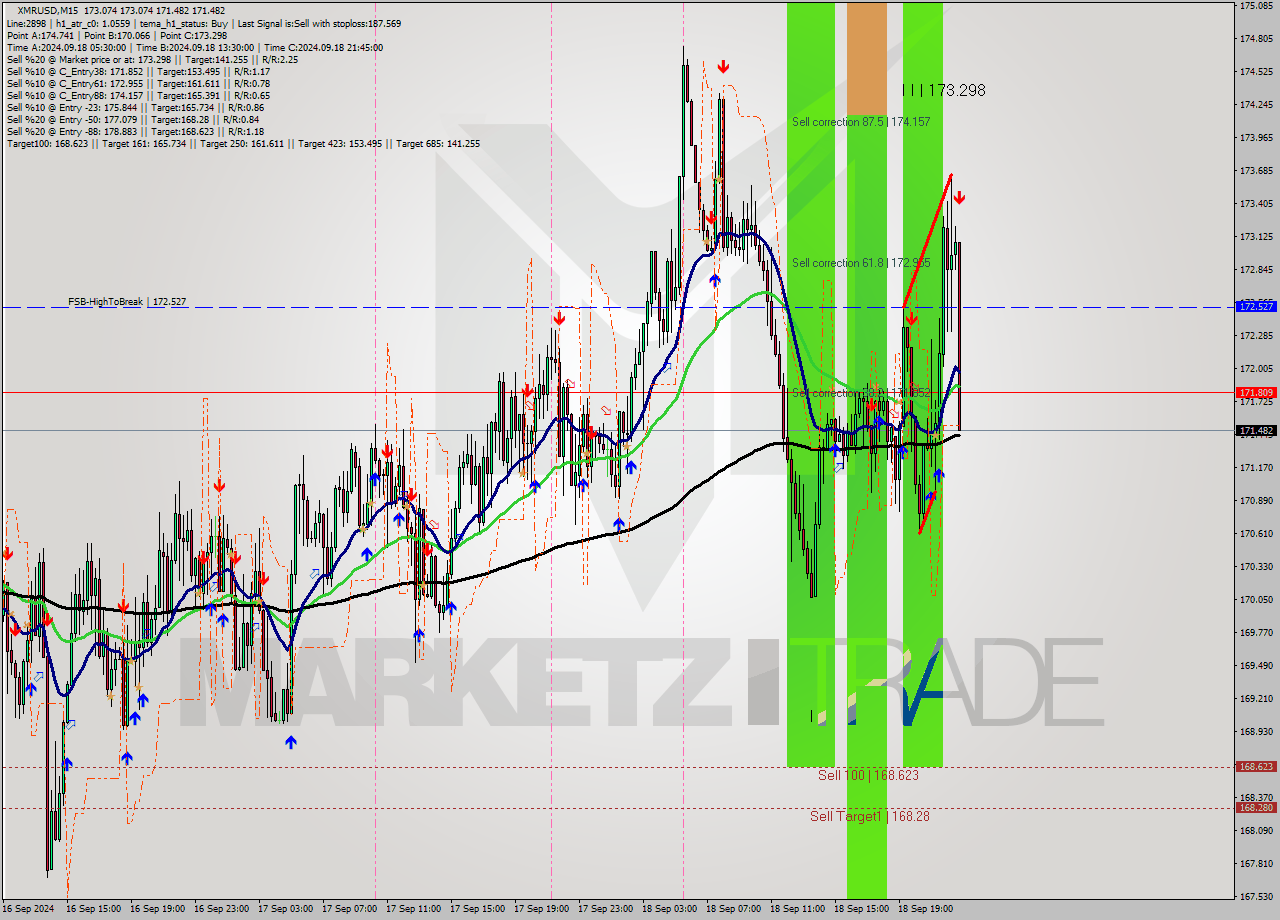1280x920 pixels.
Task: Click the 170.050 price axis value
Action: click(x=1255, y=600)
